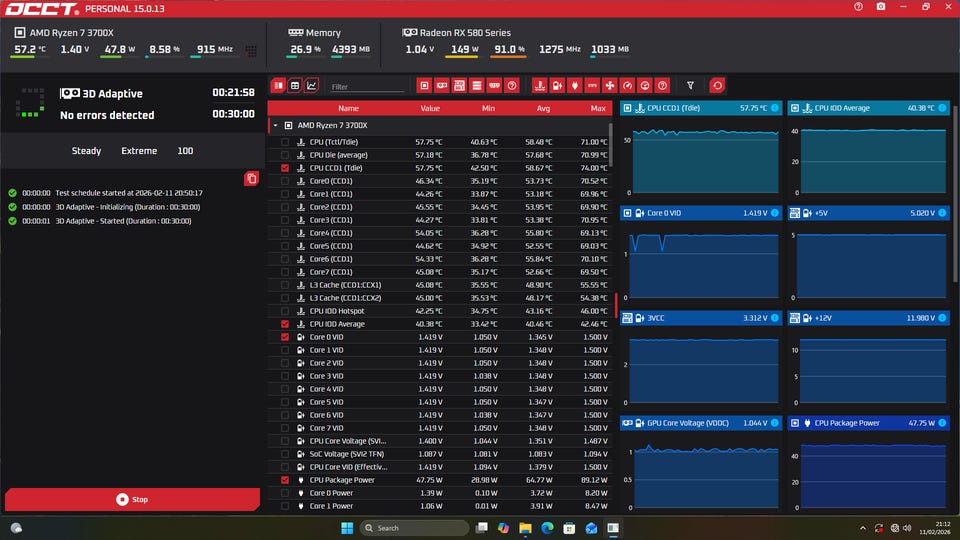Image resolution: width=960 pixels, height=540 pixels.
Task: Toggle voltage sensors filter icon
Action: [557, 86]
